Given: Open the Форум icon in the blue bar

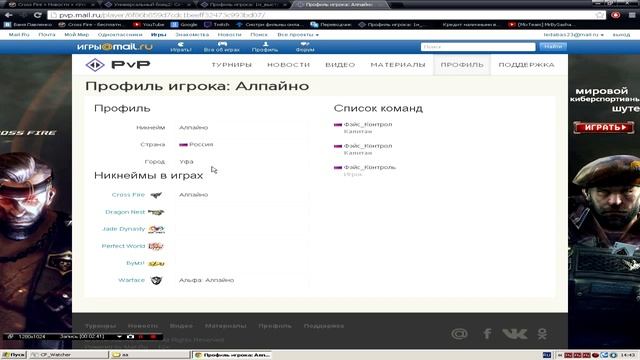Looking at the screenshot, I should click(305, 47).
